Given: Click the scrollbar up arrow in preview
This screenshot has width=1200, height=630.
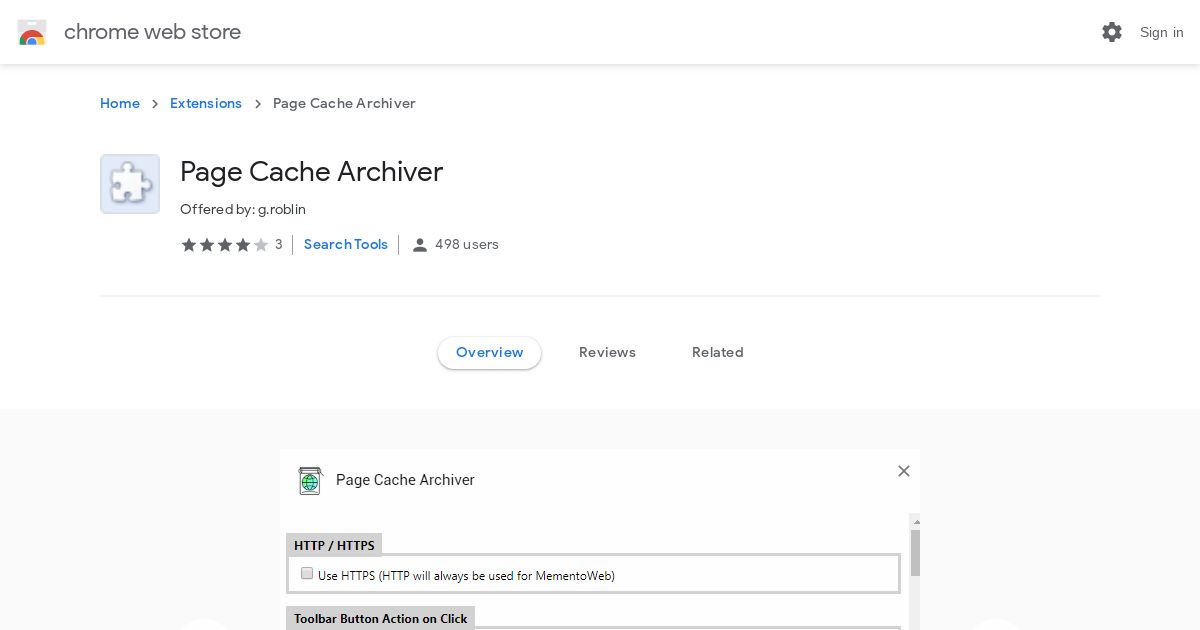Looking at the screenshot, I should pyautogui.click(x=915, y=522).
